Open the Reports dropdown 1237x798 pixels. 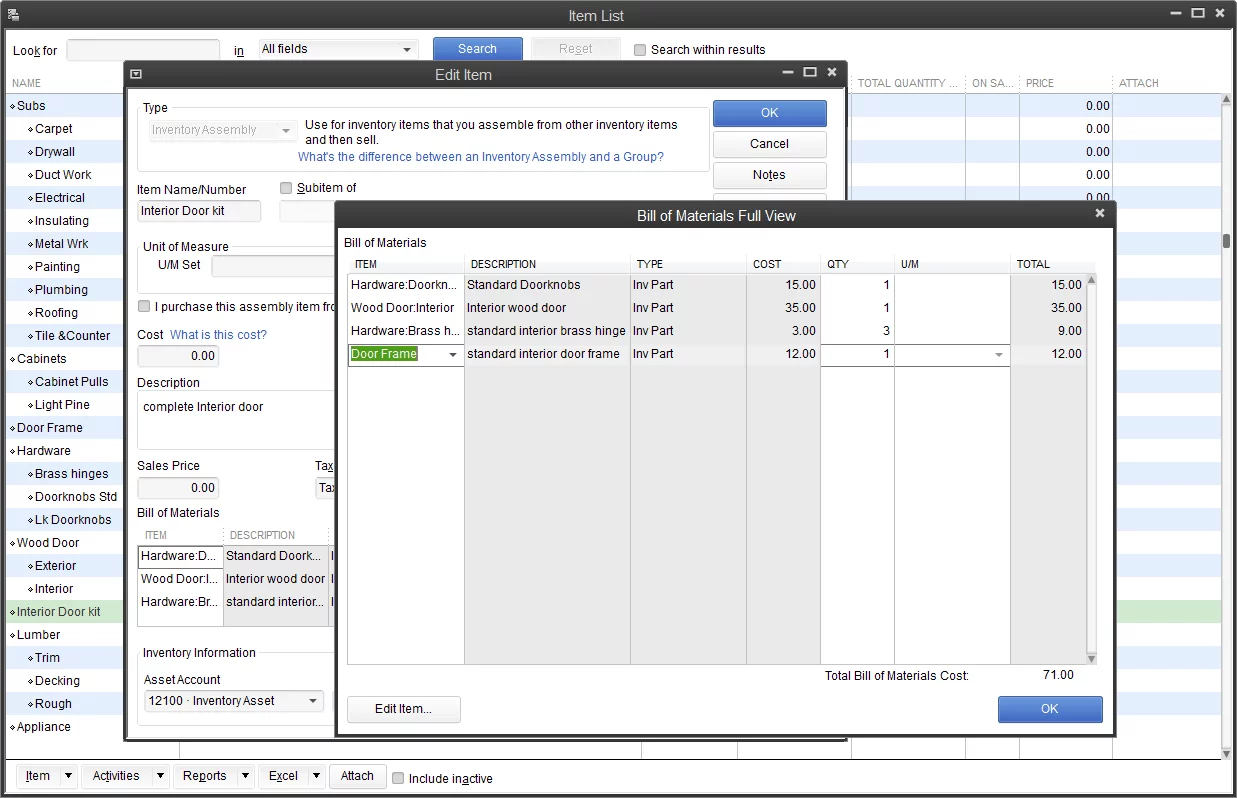pos(213,776)
